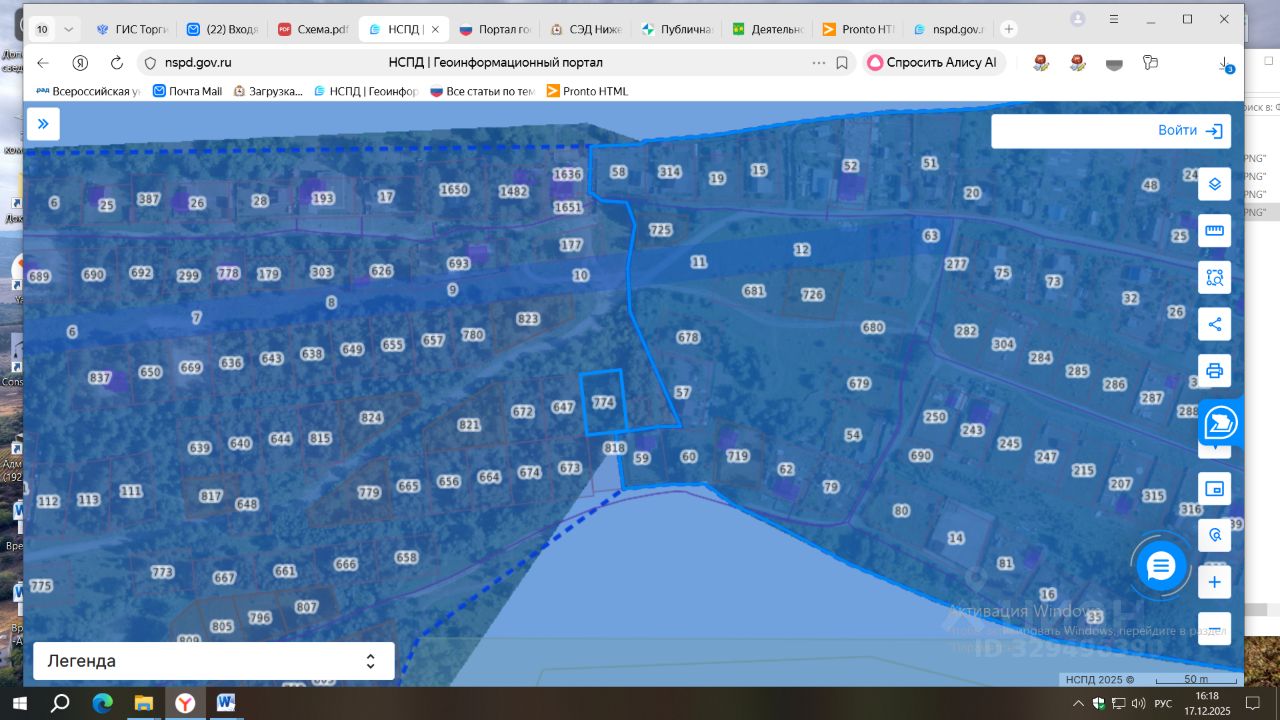Switch to the Схема.pdf tab

point(313,30)
